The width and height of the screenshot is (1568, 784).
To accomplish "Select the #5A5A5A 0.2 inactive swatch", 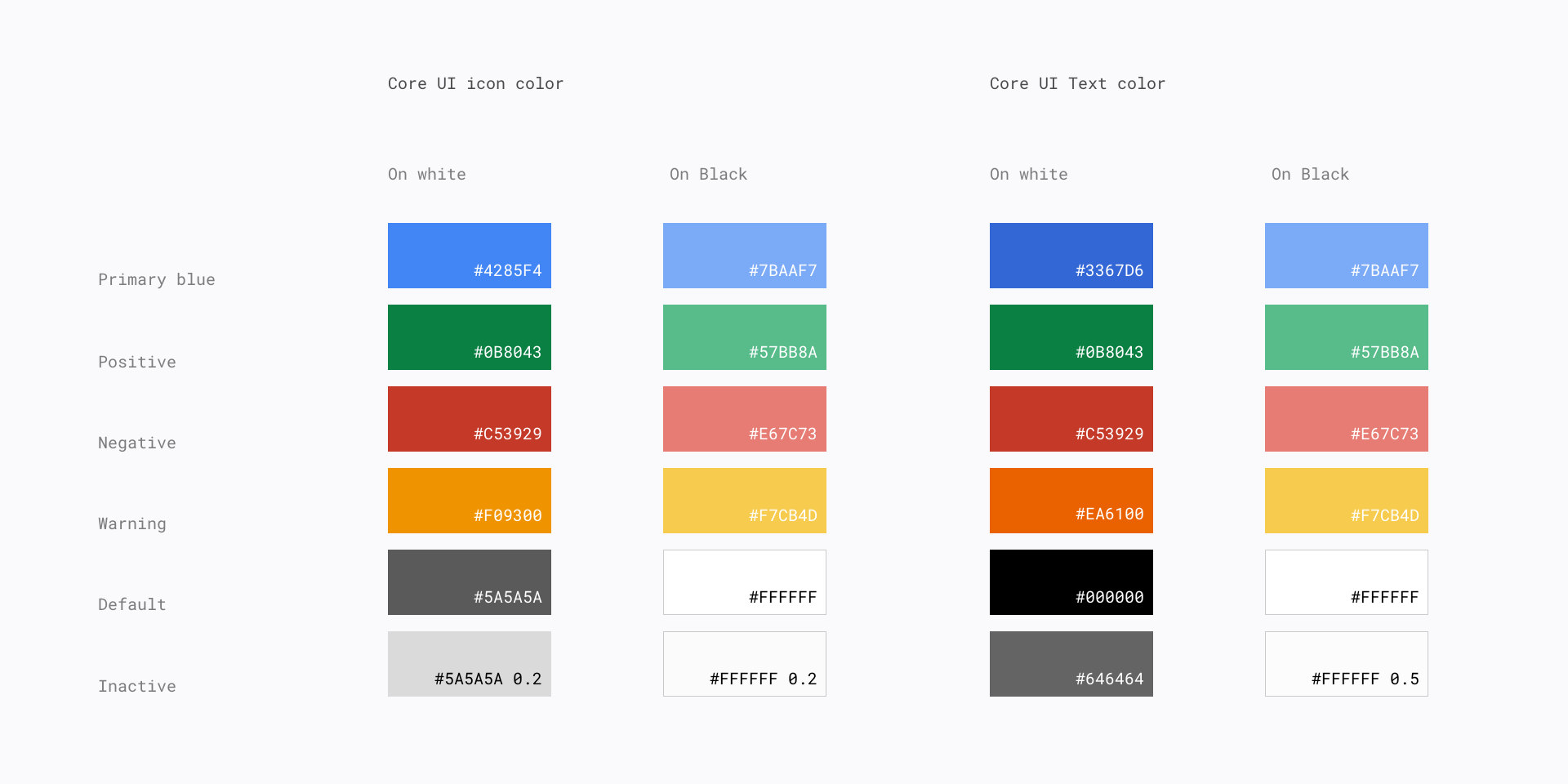I will click(x=470, y=664).
